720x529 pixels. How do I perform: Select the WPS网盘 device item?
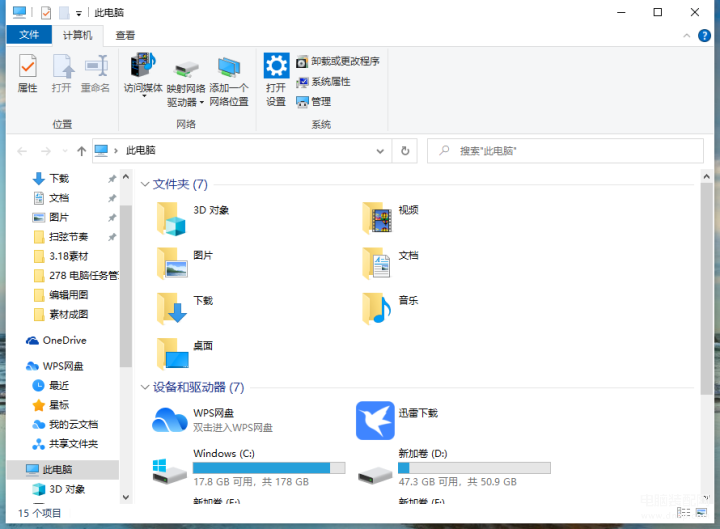[x=213, y=421]
